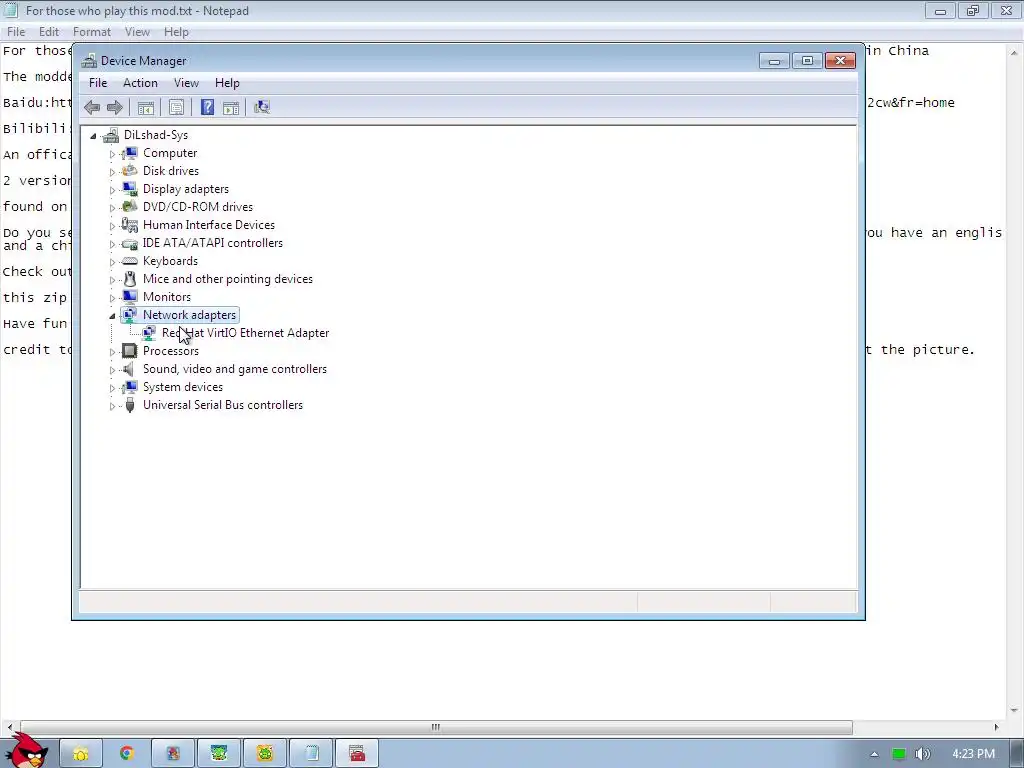Viewport: 1024px width, 768px height.
Task: Expand the Computer node
Action: [x=112, y=154]
